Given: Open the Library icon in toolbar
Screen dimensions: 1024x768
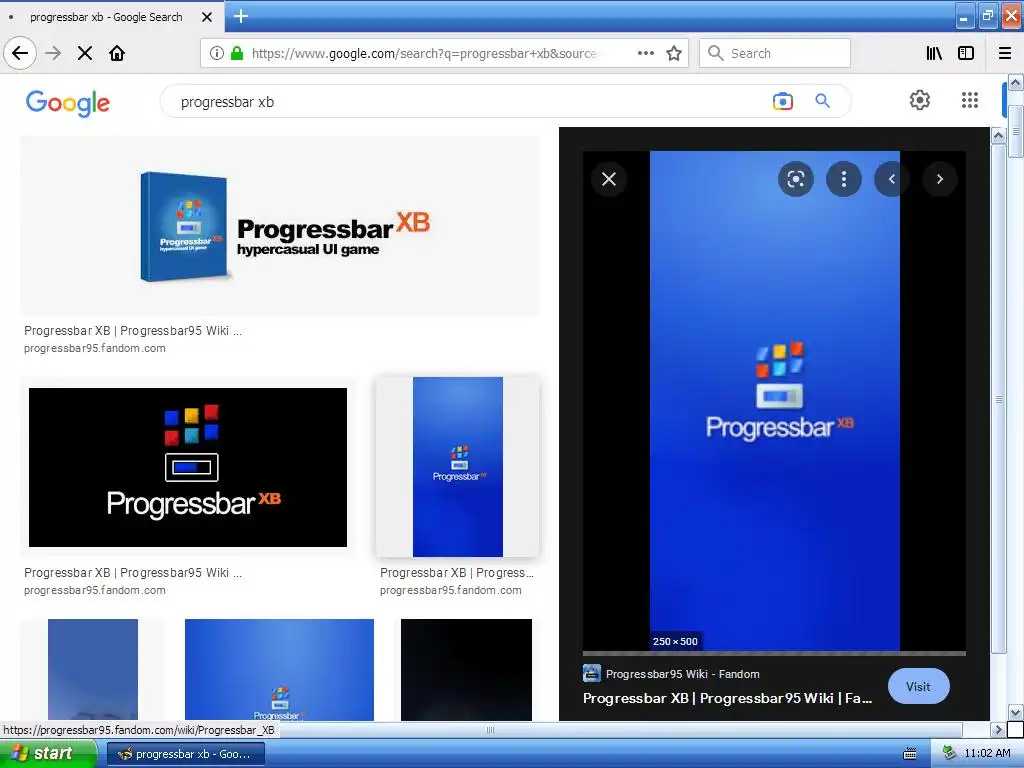Looking at the screenshot, I should tap(934, 53).
